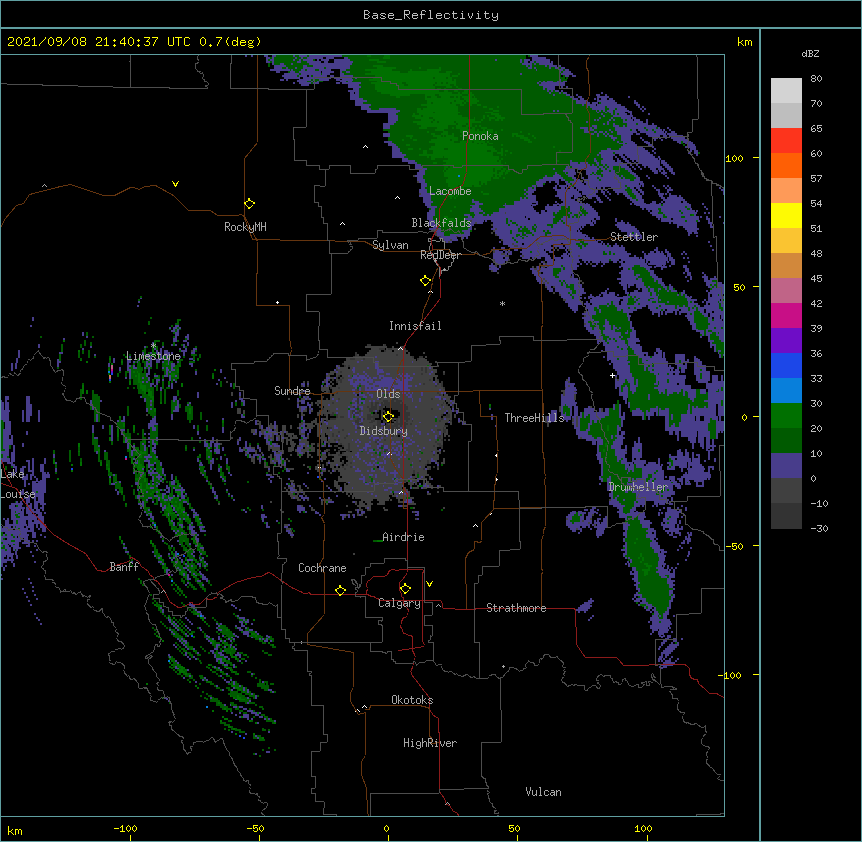The height and width of the screenshot is (842, 862).
Task: Click the Stettler city label
Action: pyautogui.click(x=634, y=237)
